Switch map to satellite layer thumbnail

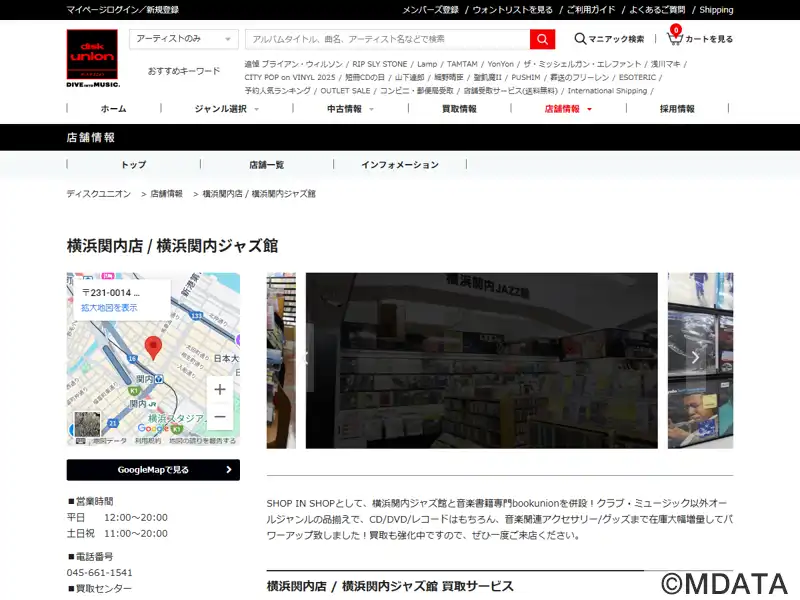pos(87,424)
